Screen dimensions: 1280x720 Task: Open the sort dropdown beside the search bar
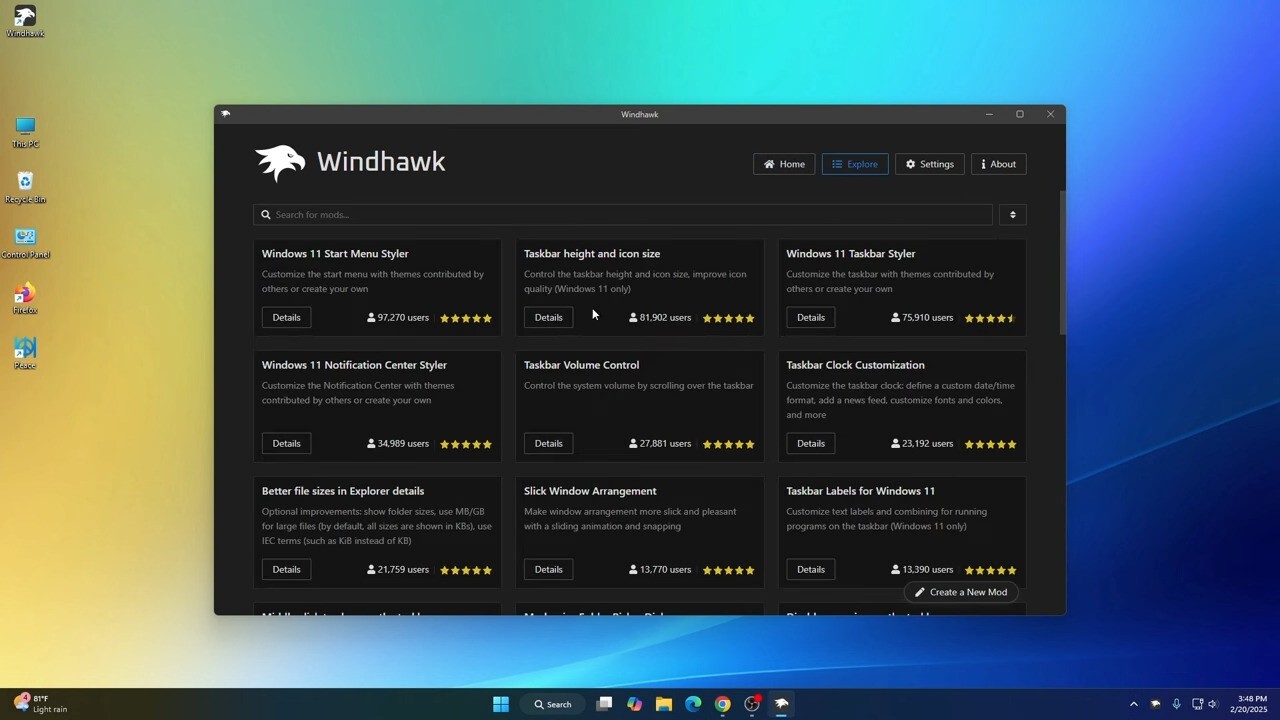click(x=1012, y=215)
